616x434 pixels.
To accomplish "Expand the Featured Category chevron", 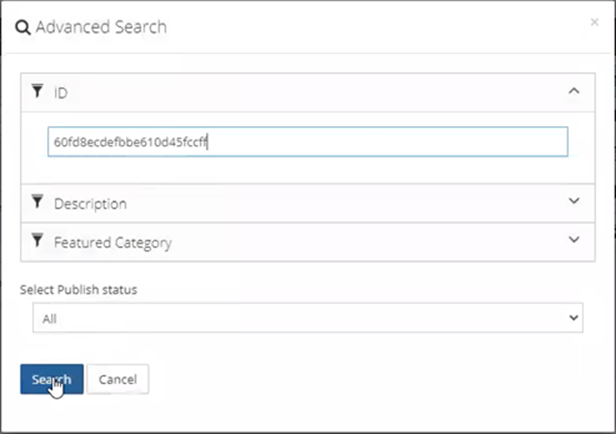I will click(x=574, y=240).
